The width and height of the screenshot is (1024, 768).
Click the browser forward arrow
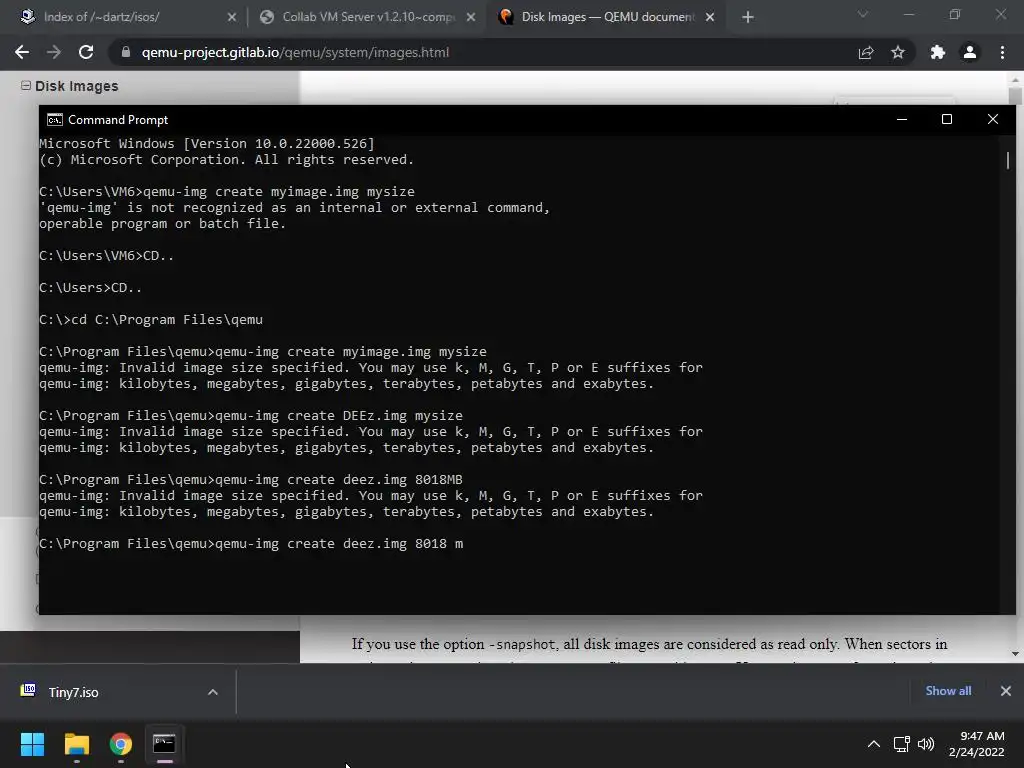point(54,52)
